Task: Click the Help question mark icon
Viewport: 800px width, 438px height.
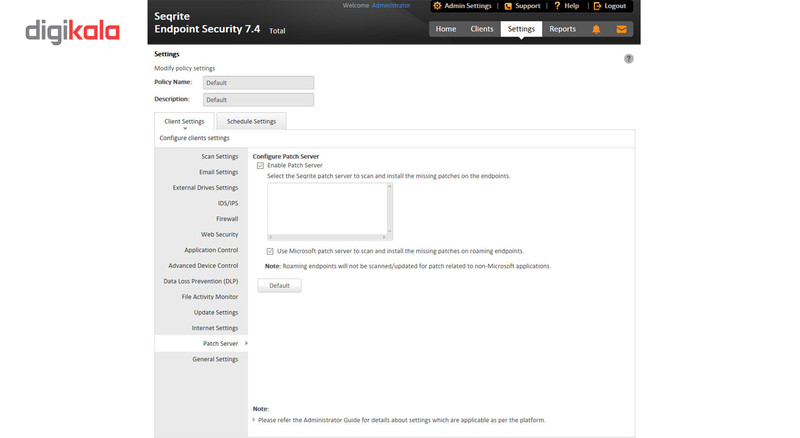Action: (x=557, y=6)
